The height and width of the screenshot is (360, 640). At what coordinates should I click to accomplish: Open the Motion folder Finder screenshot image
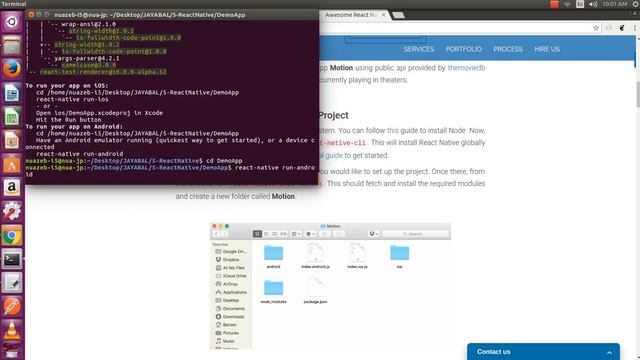coord(331,286)
